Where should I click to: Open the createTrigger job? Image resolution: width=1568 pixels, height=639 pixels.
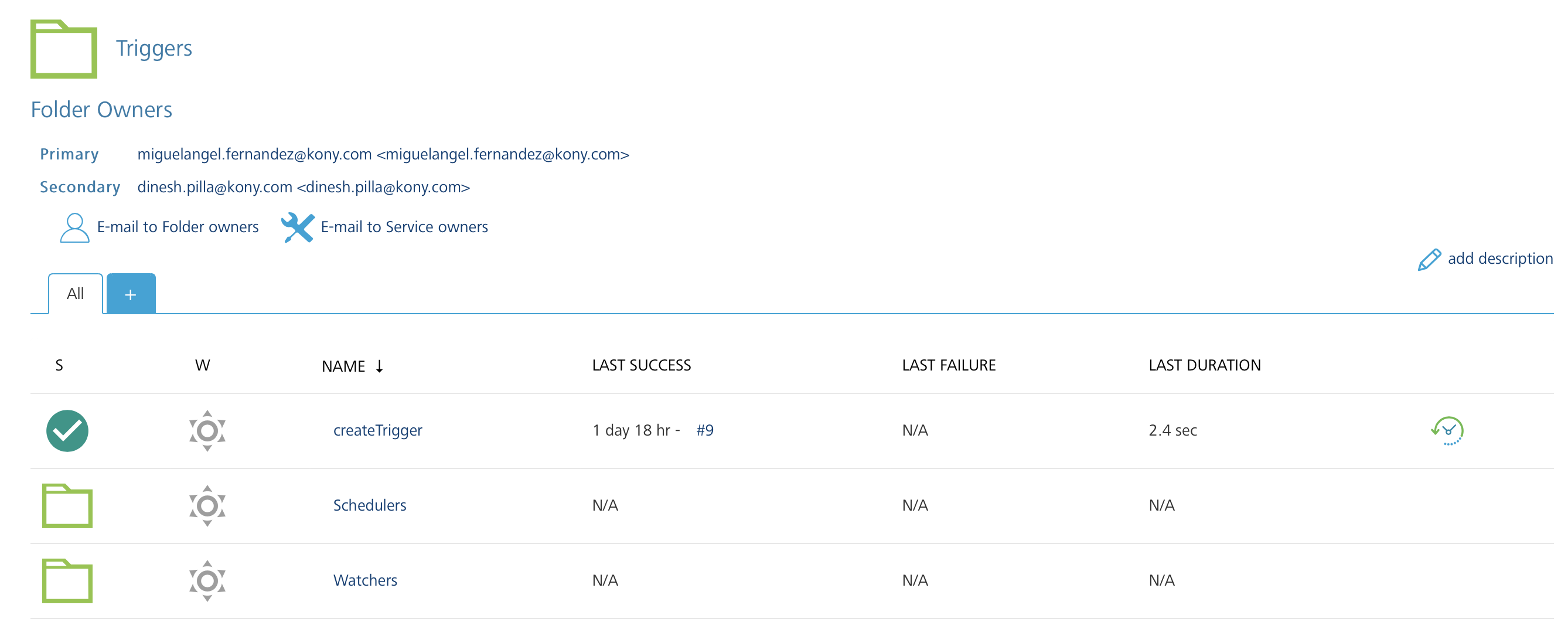point(378,431)
